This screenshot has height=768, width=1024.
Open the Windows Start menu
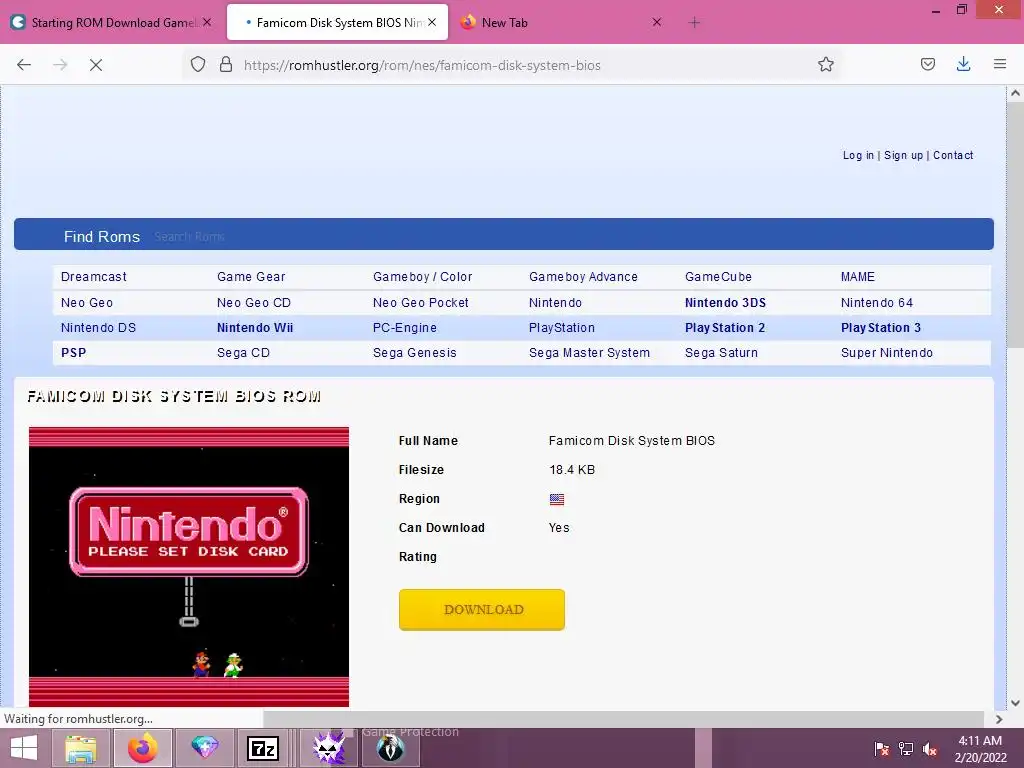pos(24,748)
